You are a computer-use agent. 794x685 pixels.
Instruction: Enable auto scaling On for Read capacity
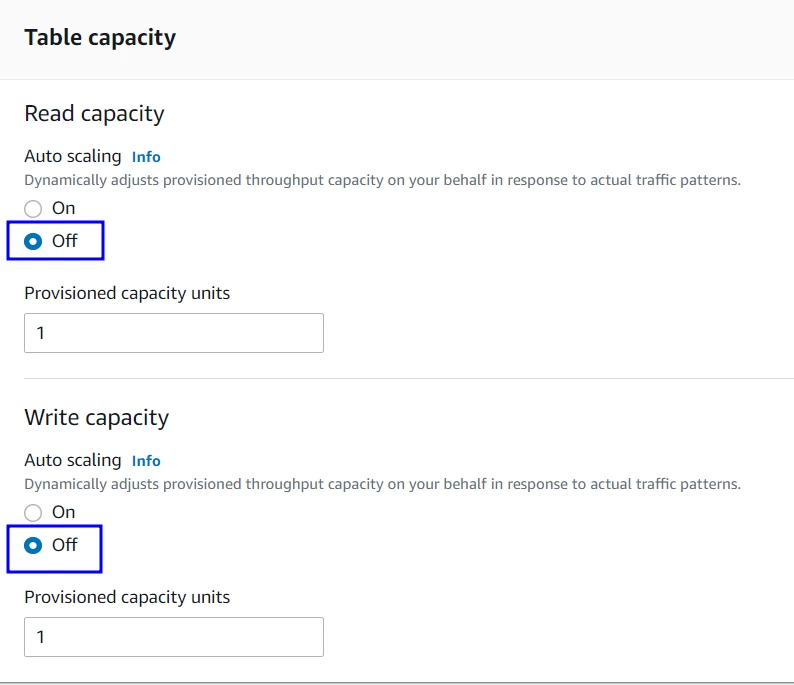[x=33, y=209]
